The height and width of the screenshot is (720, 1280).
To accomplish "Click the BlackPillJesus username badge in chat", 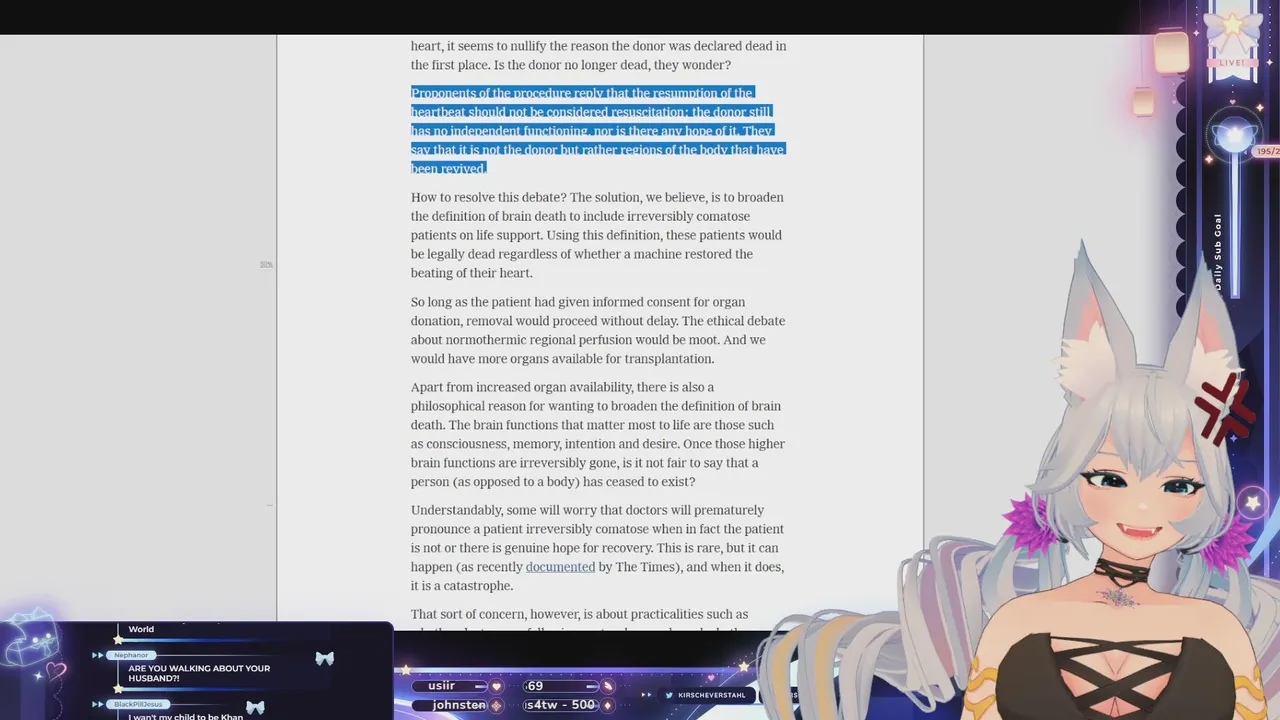I will pos(138,704).
